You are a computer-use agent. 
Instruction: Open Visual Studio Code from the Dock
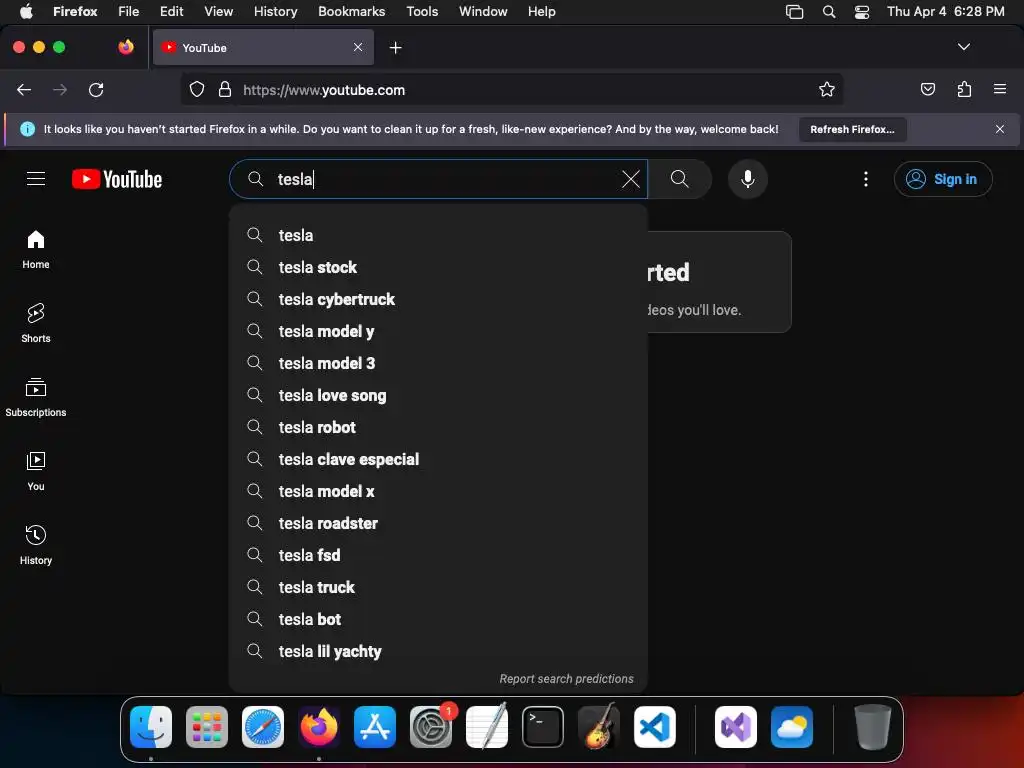655,727
